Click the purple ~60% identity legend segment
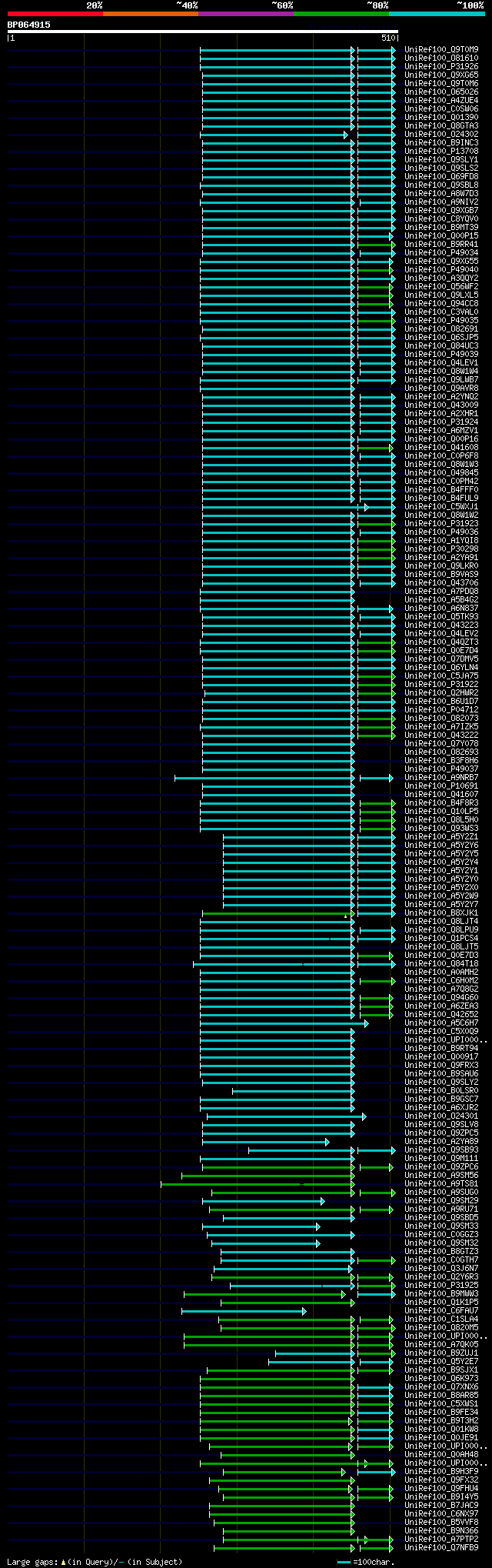Viewport: 492px width, 1568px height. click(x=246, y=14)
